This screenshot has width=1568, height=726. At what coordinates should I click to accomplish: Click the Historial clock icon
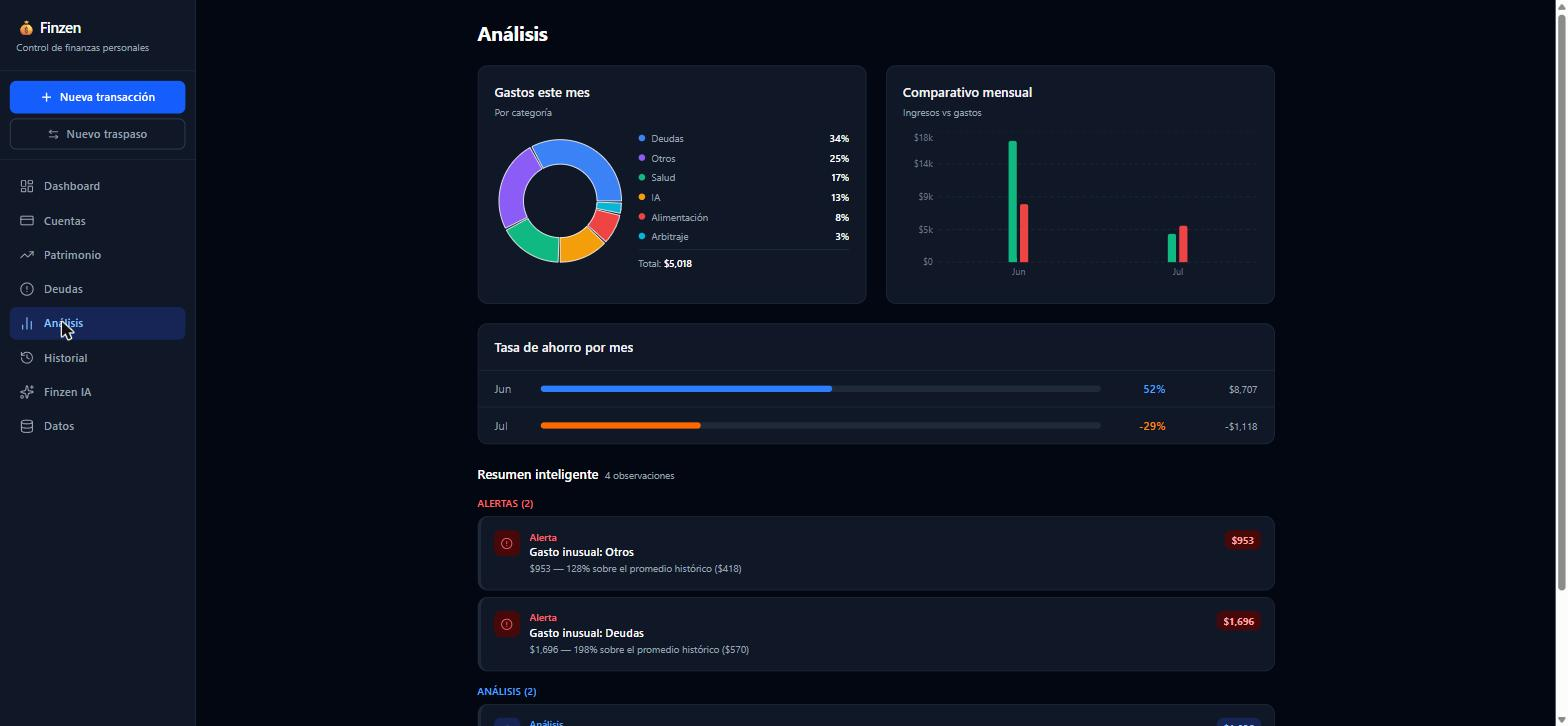click(27, 358)
